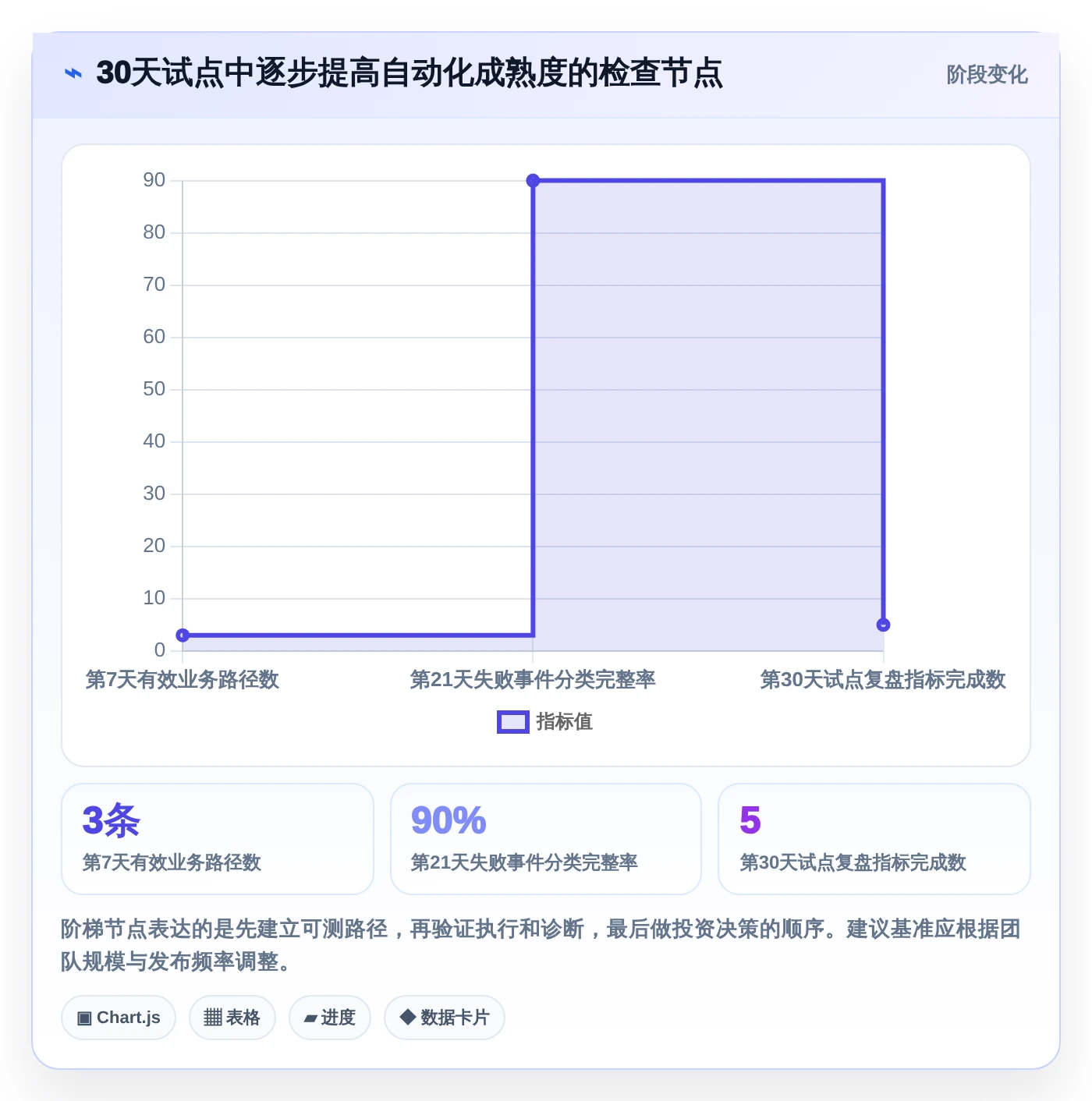Click the peak data point at 90
This screenshot has width=1092, height=1101.
(x=533, y=181)
